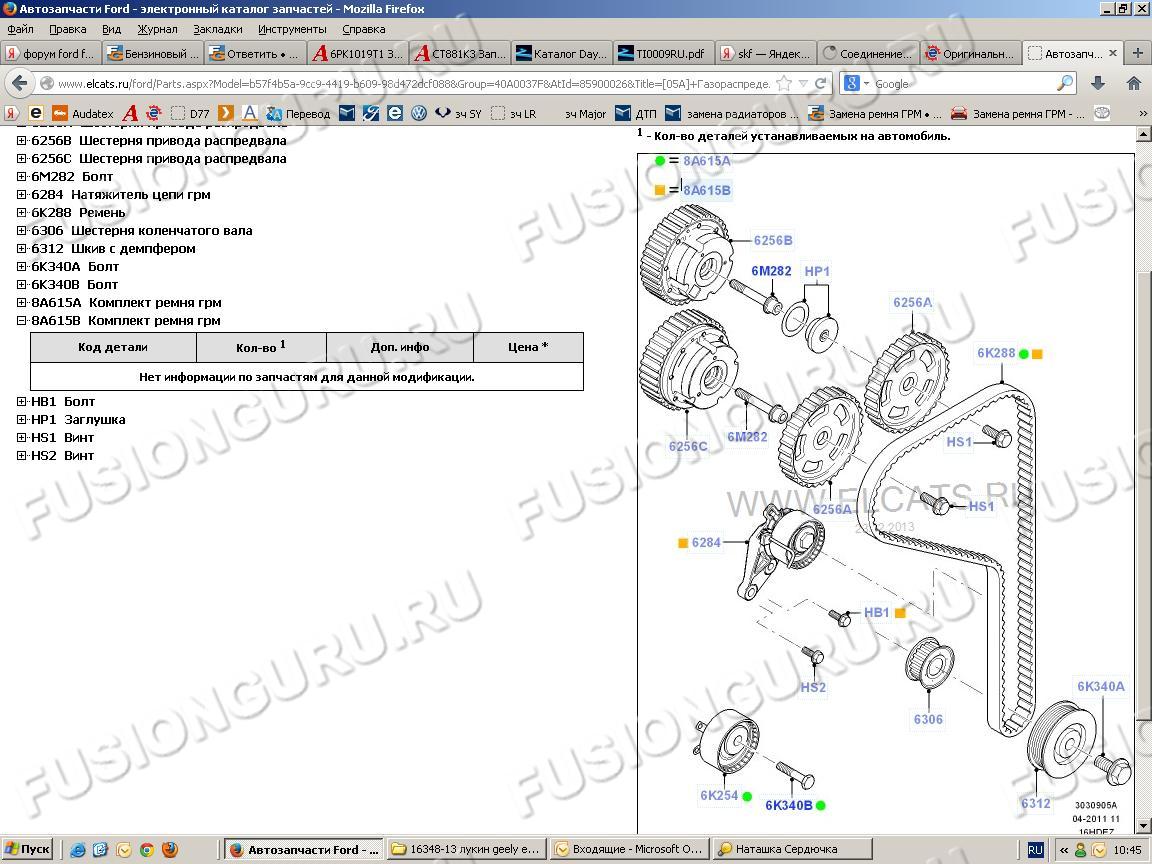Open the зч SY bookmark
This screenshot has height=864, width=1152.
pyautogui.click(x=458, y=113)
